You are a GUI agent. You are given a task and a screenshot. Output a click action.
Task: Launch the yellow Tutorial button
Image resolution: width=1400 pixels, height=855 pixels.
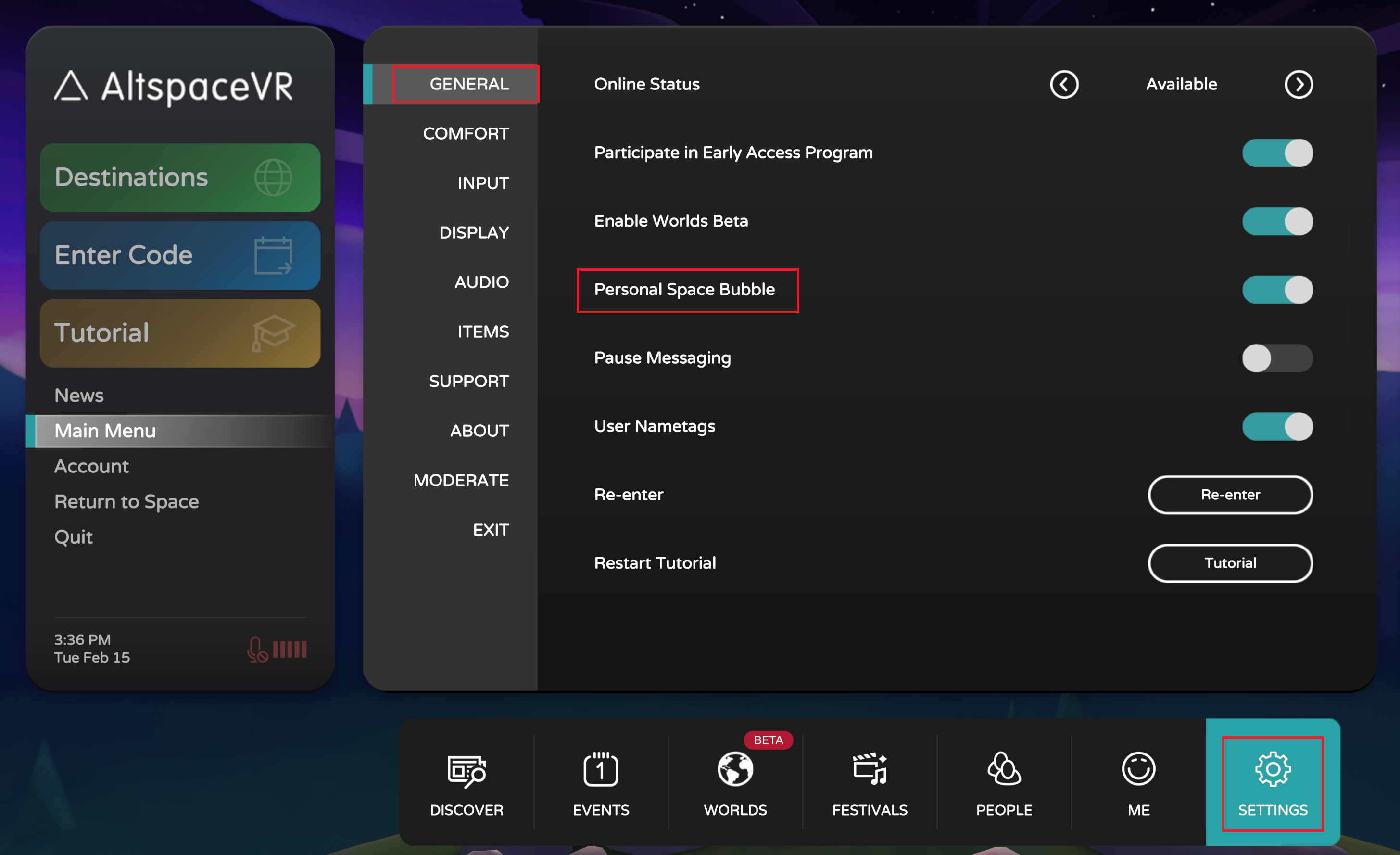pyautogui.click(x=180, y=333)
